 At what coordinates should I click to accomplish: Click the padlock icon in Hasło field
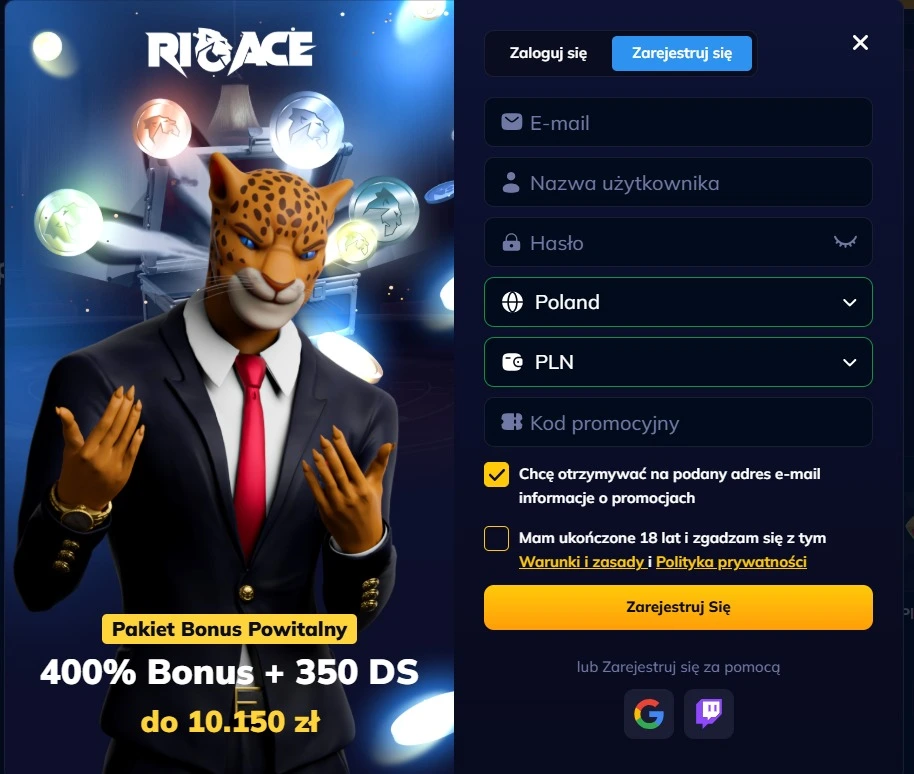pos(511,242)
